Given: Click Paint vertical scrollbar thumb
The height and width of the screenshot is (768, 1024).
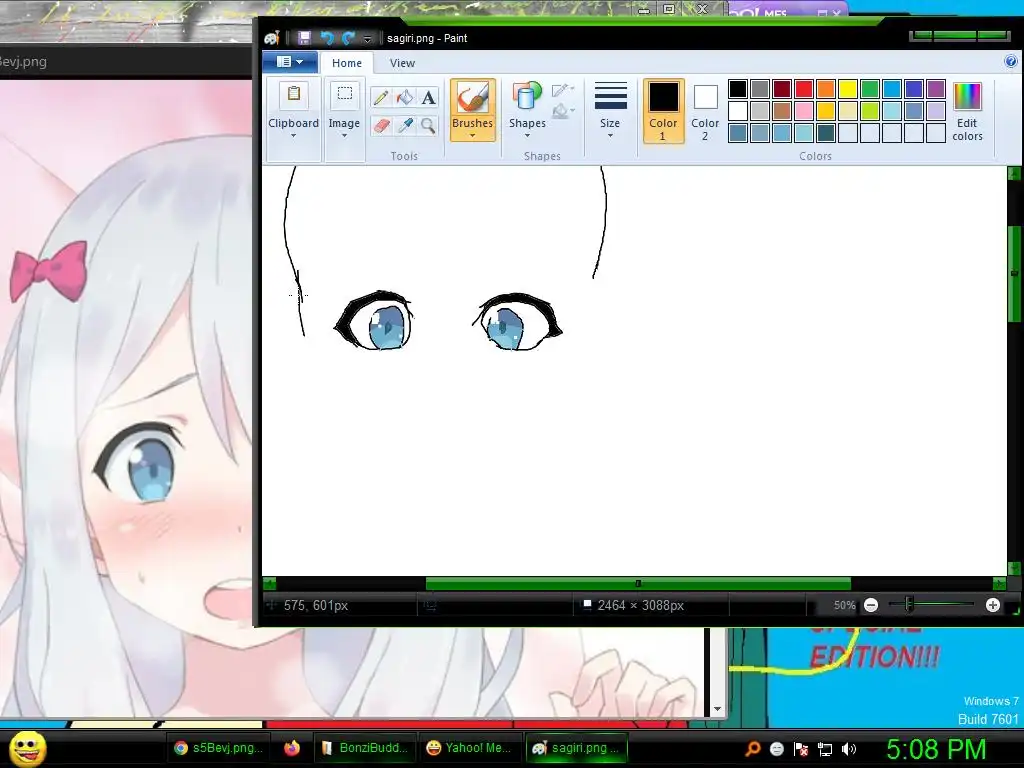Looking at the screenshot, I should pos(1014,273).
